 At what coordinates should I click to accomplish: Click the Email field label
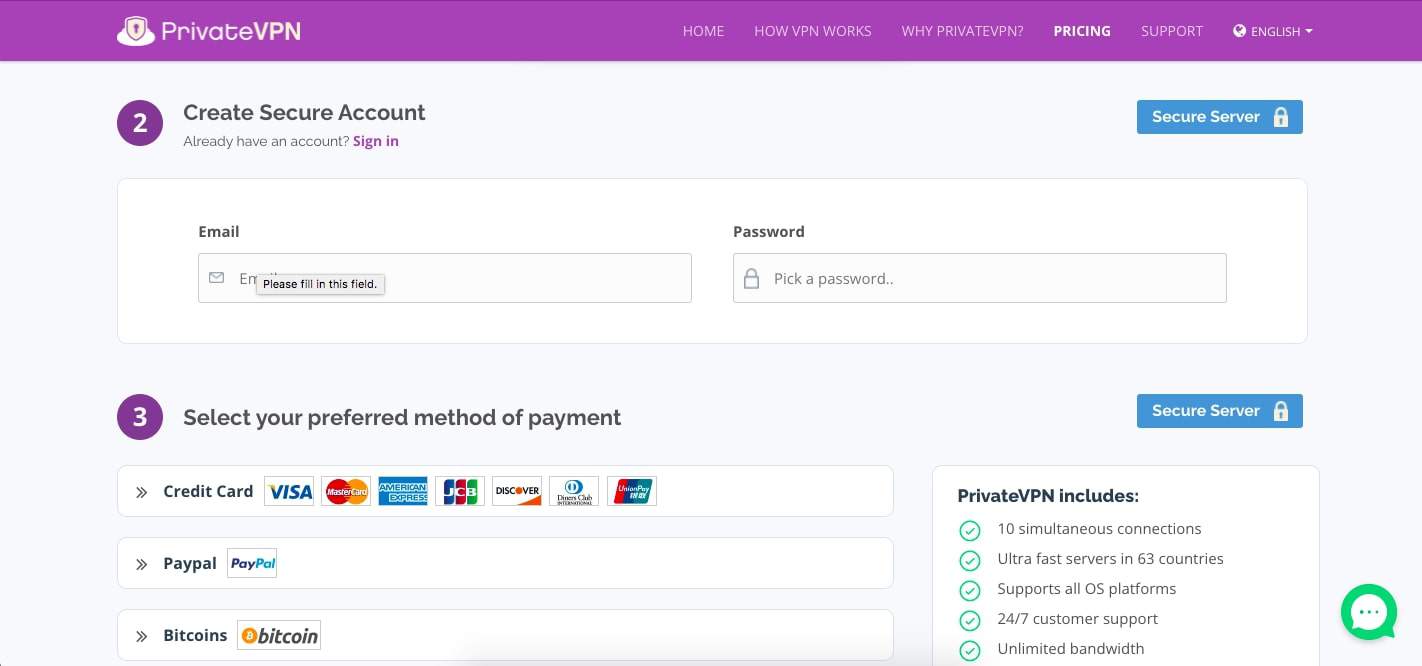tap(218, 232)
